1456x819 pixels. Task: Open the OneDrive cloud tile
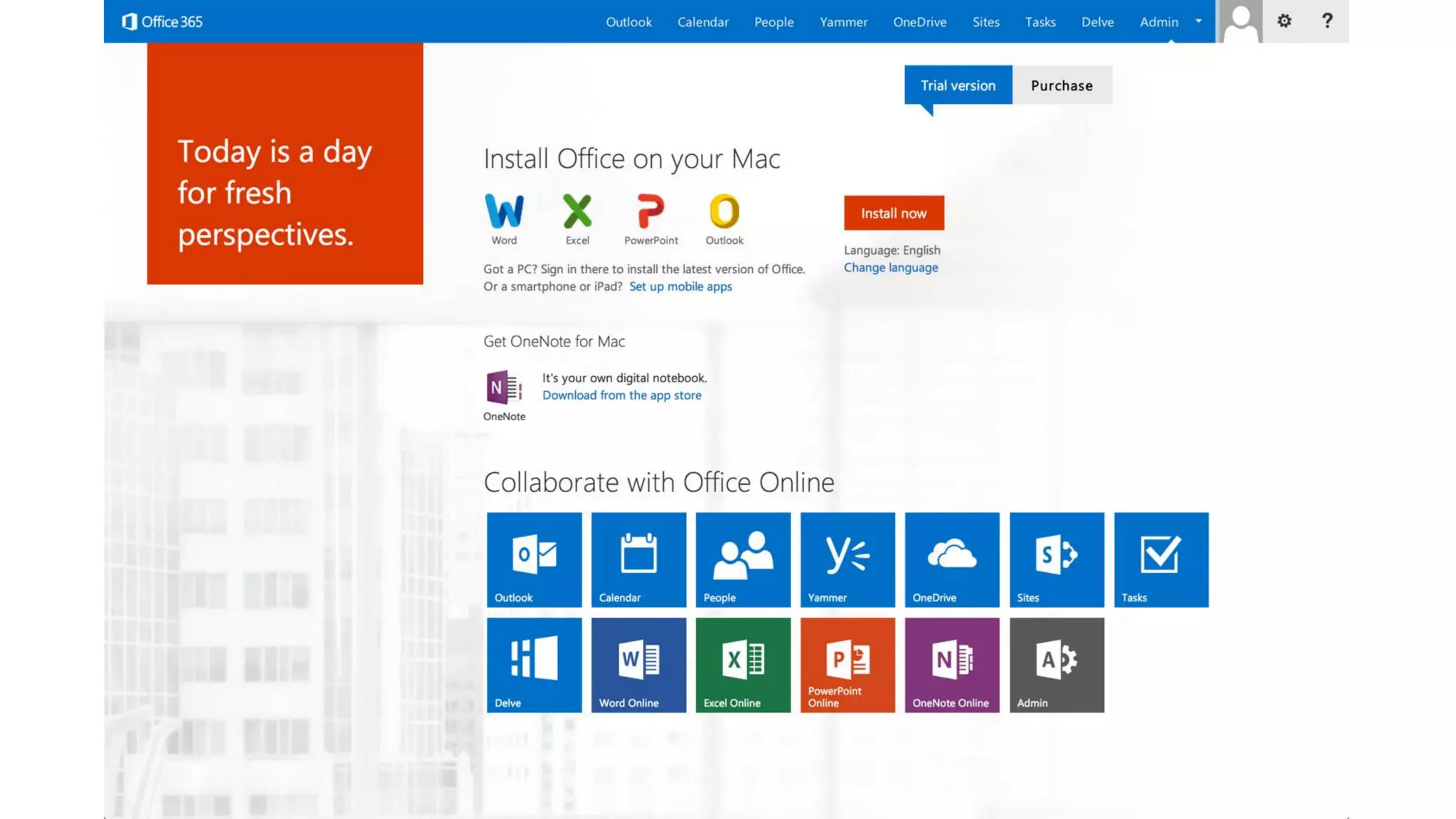coord(952,560)
